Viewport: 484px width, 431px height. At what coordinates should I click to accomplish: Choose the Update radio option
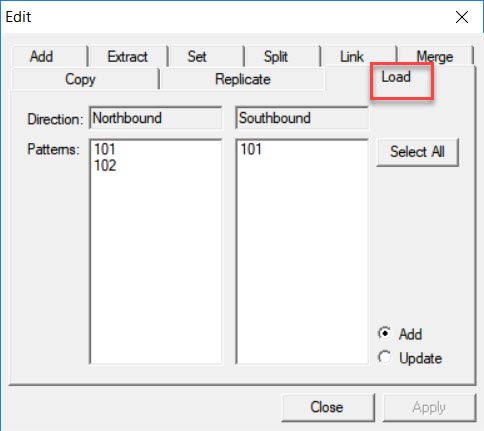[410, 358]
